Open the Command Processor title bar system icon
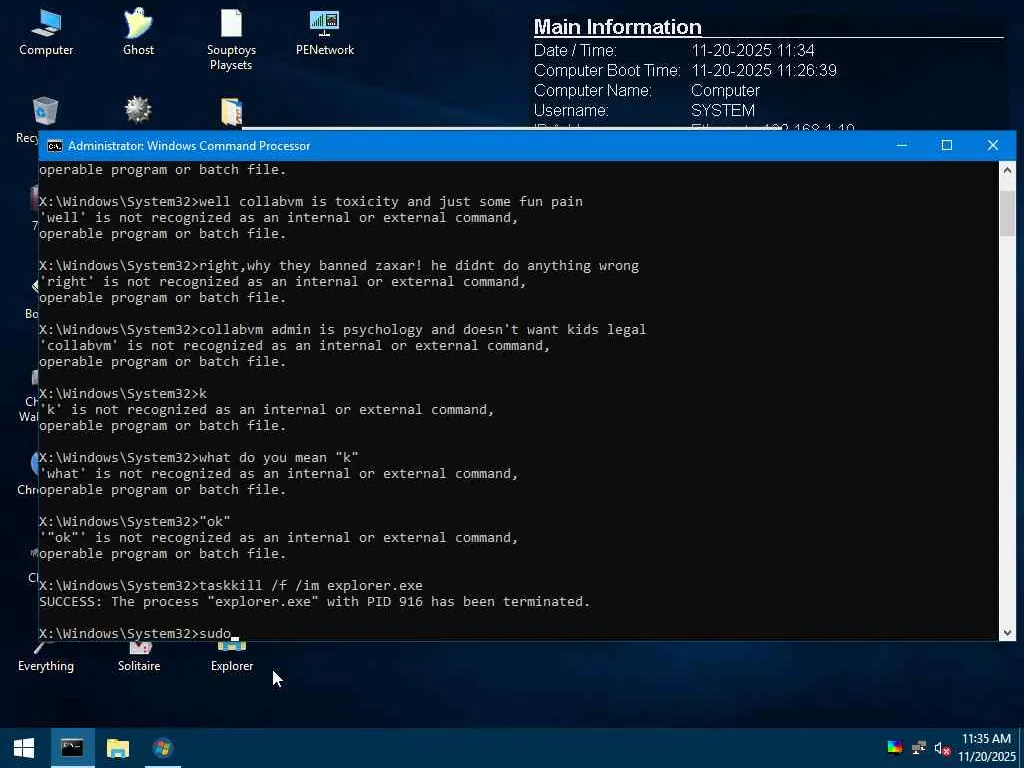Image resolution: width=1024 pixels, height=768 pixels. pos(55,146)
